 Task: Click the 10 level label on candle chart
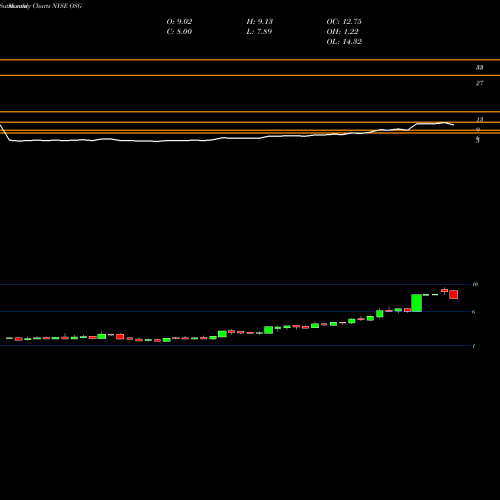click(x=475, y=284)
